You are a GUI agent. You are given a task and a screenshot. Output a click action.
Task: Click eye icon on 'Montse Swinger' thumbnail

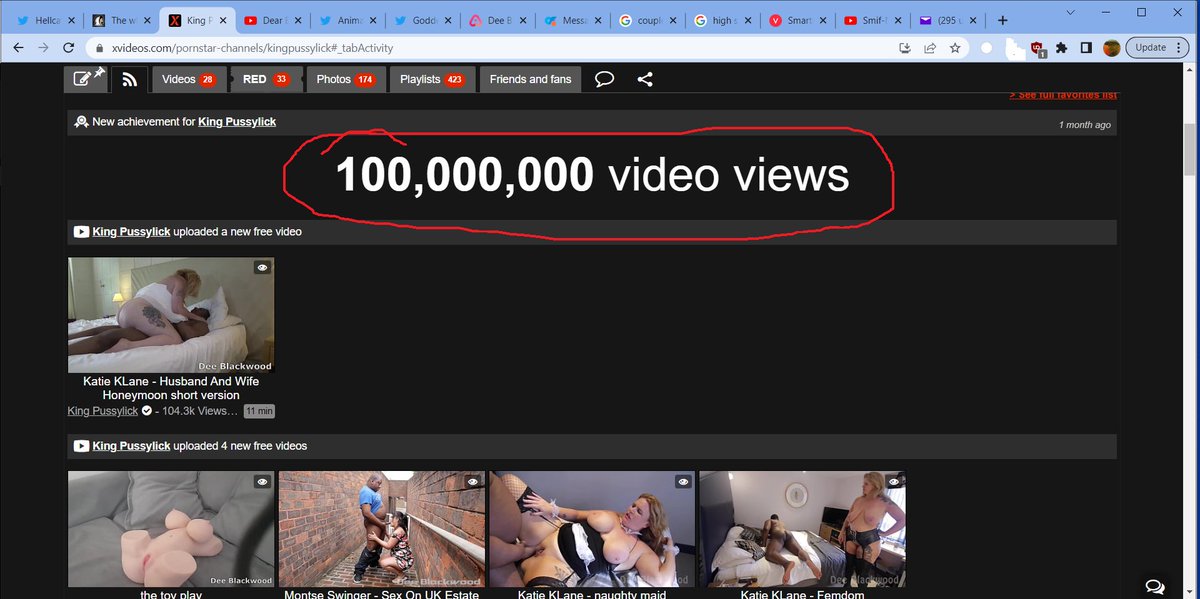[x=472, y=482]
